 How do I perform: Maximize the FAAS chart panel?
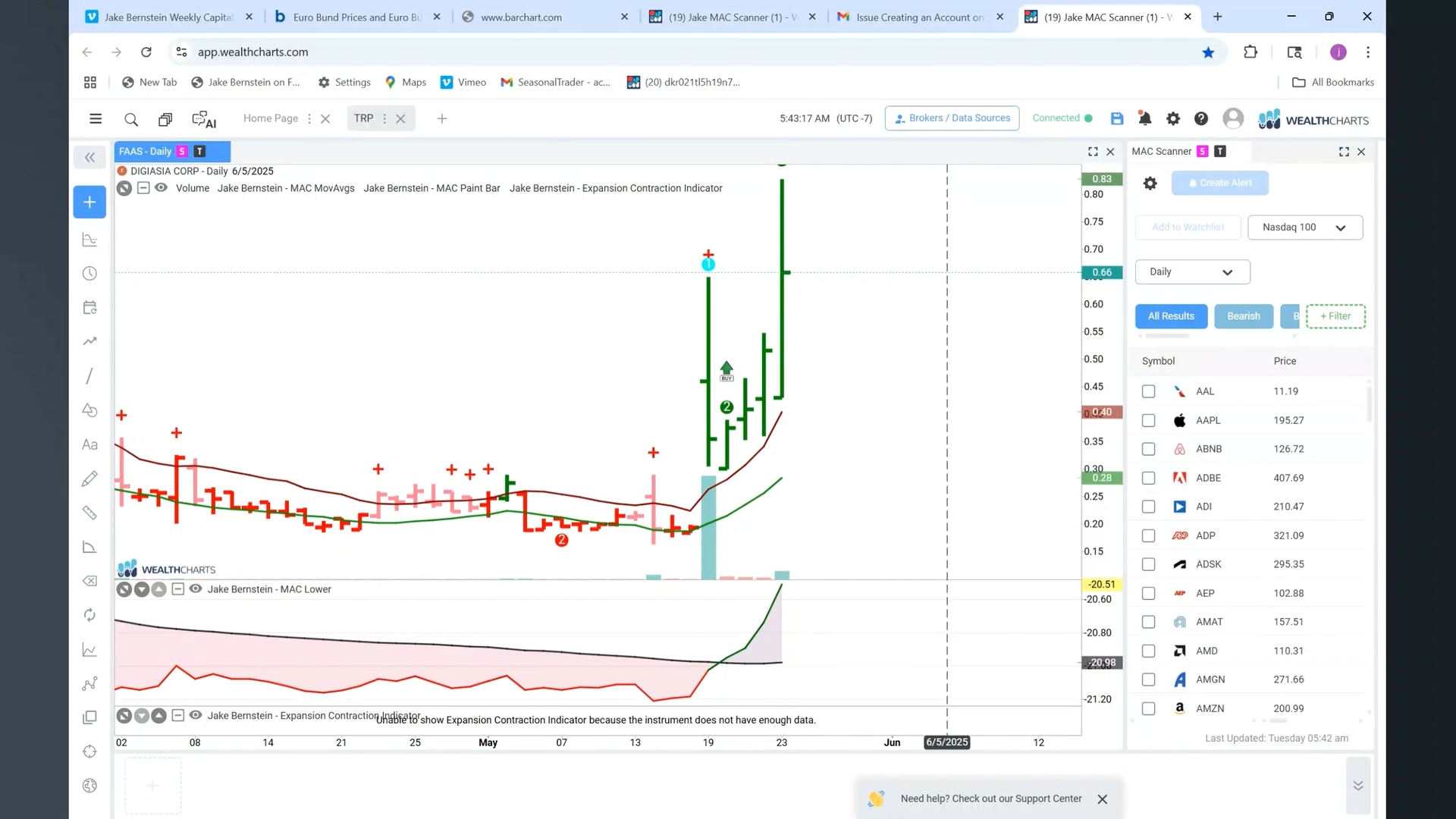coord(1093,152)
